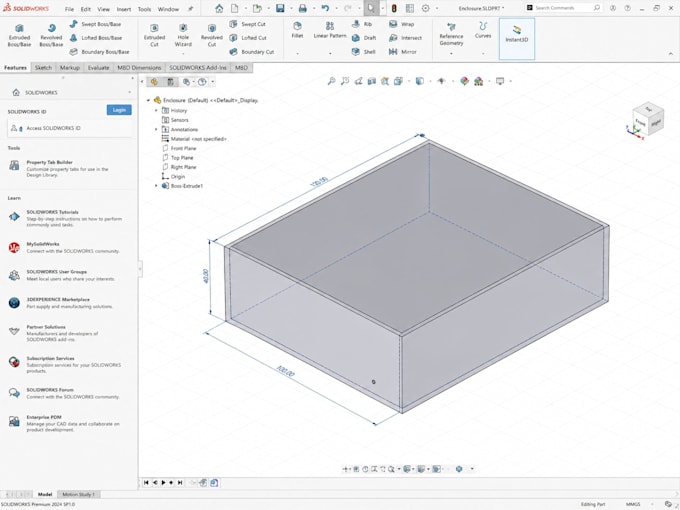
Task: Select the Mirror tool
Action: coord(403,52)
